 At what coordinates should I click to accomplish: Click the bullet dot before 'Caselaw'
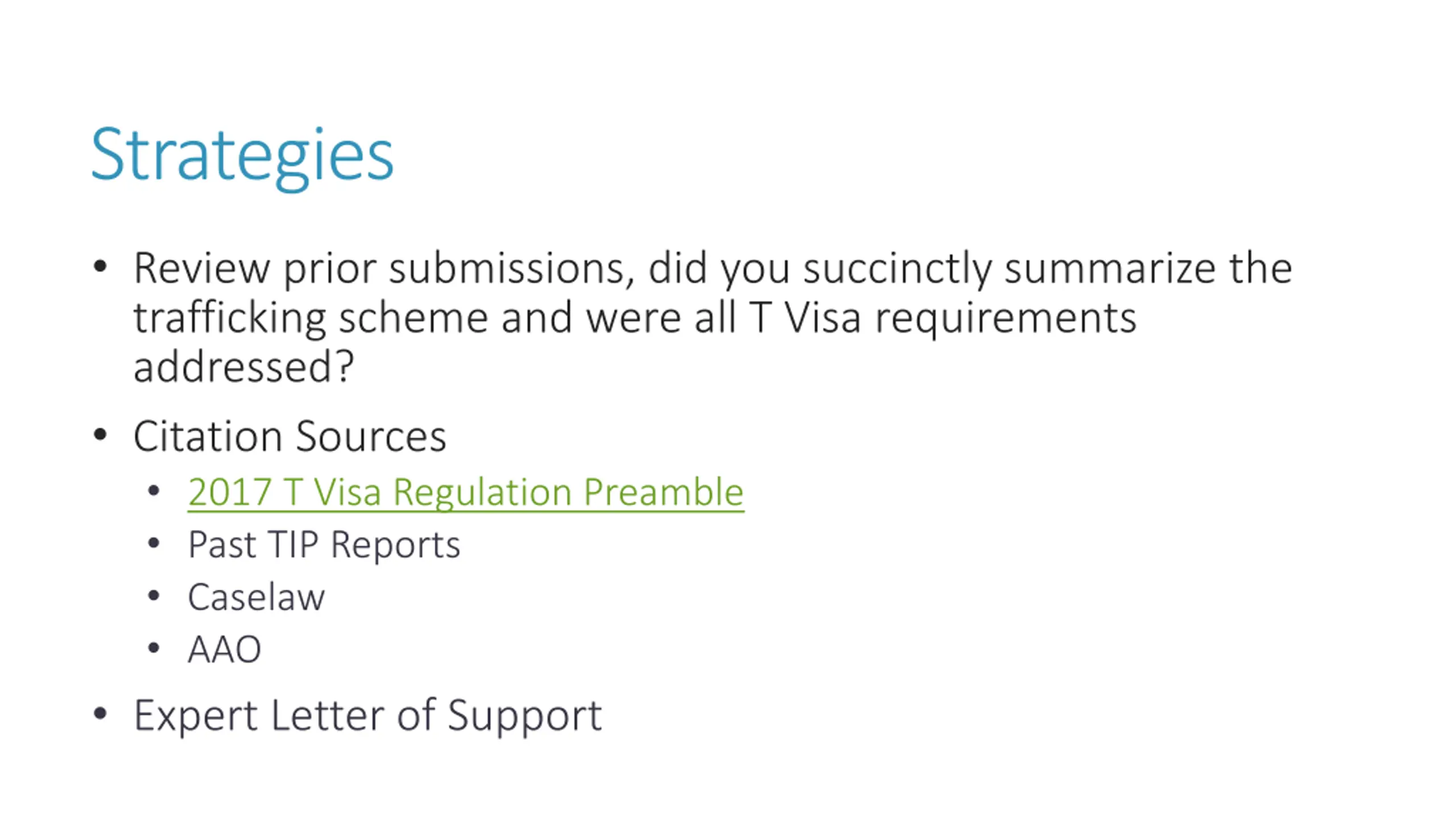(154, 596)
